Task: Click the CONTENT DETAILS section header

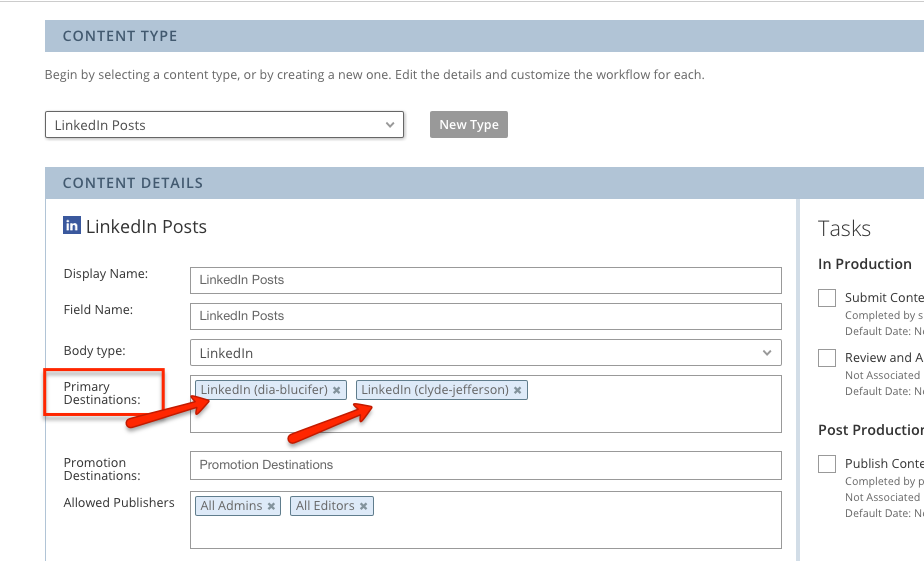Action: point(484,183)
